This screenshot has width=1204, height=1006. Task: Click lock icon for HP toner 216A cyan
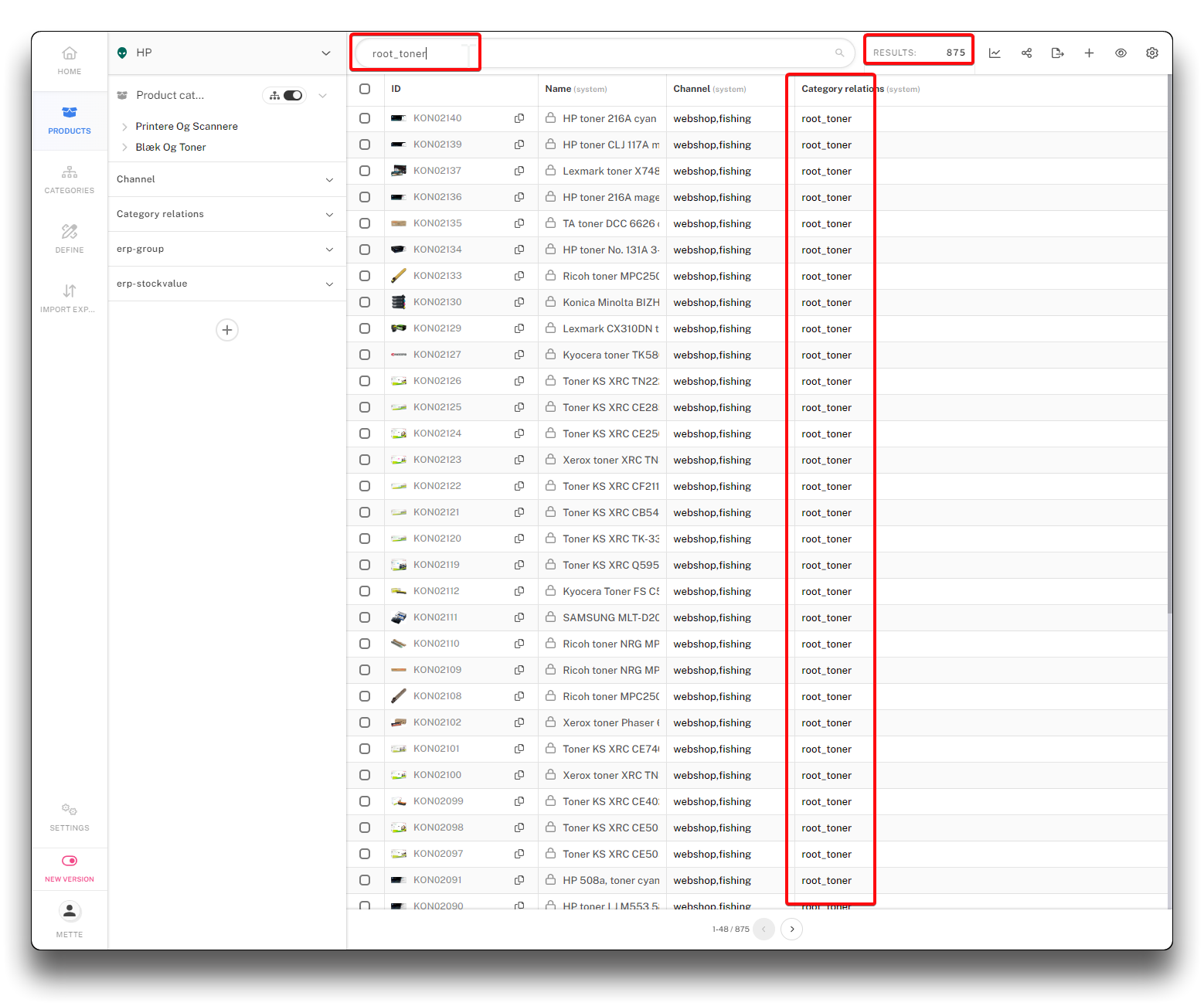(x=550, y=118)
